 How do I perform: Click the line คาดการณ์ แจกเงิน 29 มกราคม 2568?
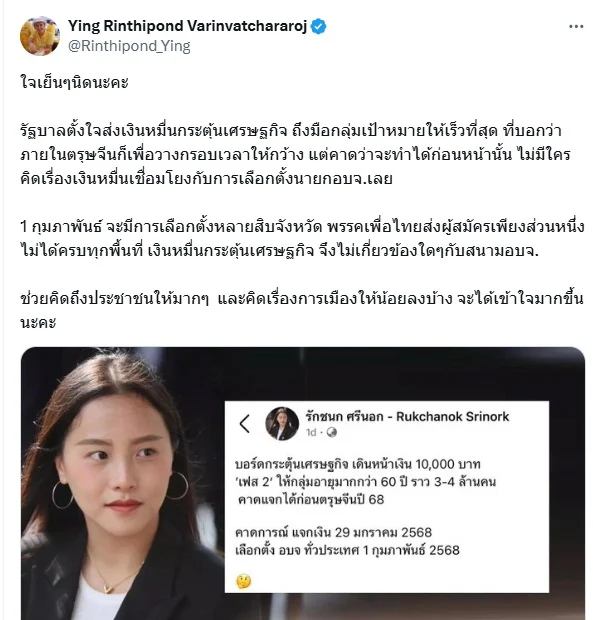333,532
